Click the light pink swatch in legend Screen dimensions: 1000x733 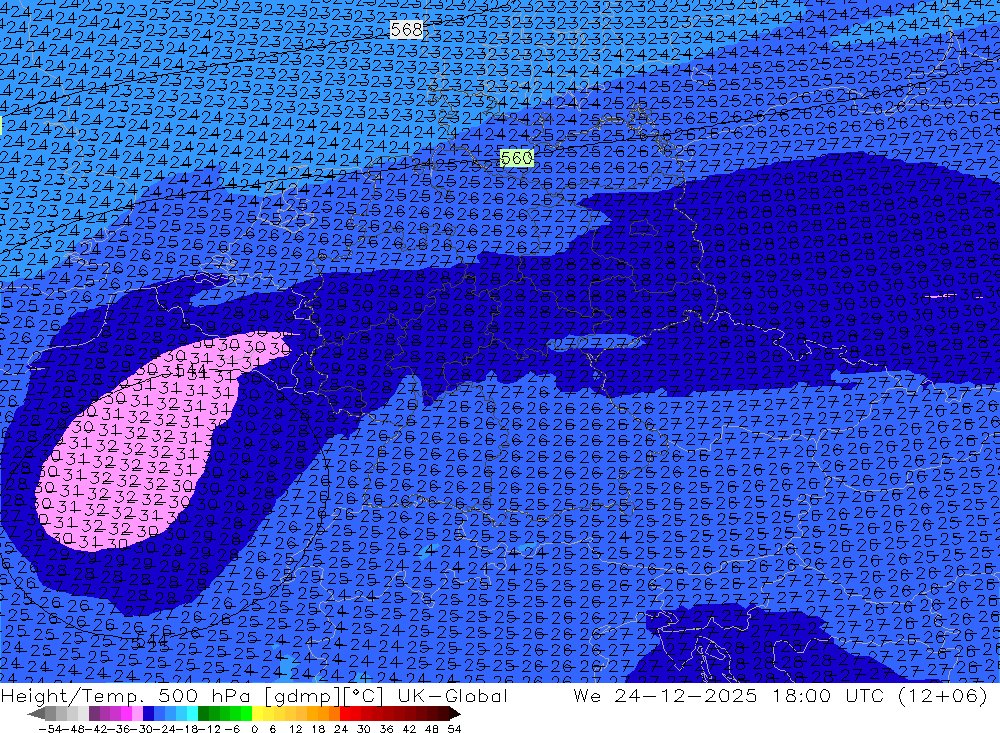[137, 714]
